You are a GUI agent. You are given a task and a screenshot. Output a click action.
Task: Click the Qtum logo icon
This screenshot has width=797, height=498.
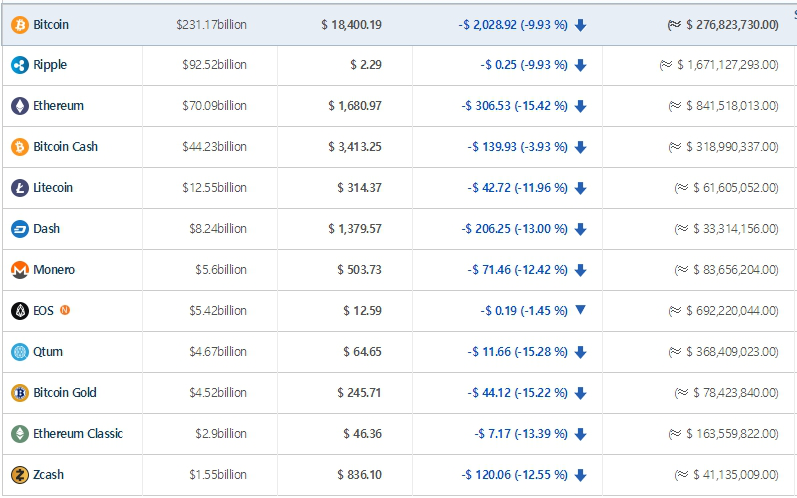tap(19, 352)
